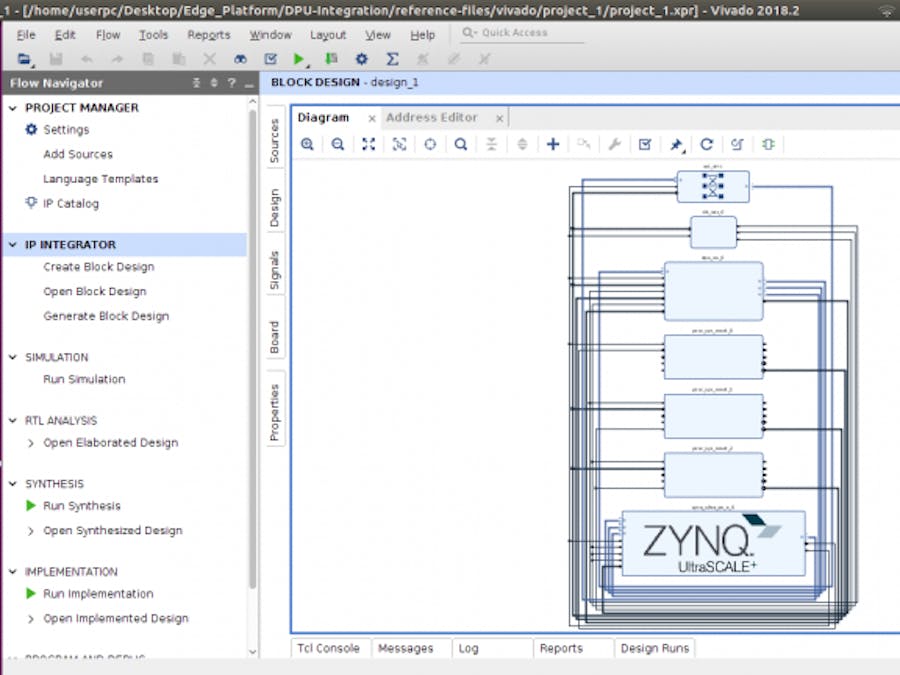Switch to the Address Editor tab
This screenshot has width=900, height=675.
tap(432, 117)
